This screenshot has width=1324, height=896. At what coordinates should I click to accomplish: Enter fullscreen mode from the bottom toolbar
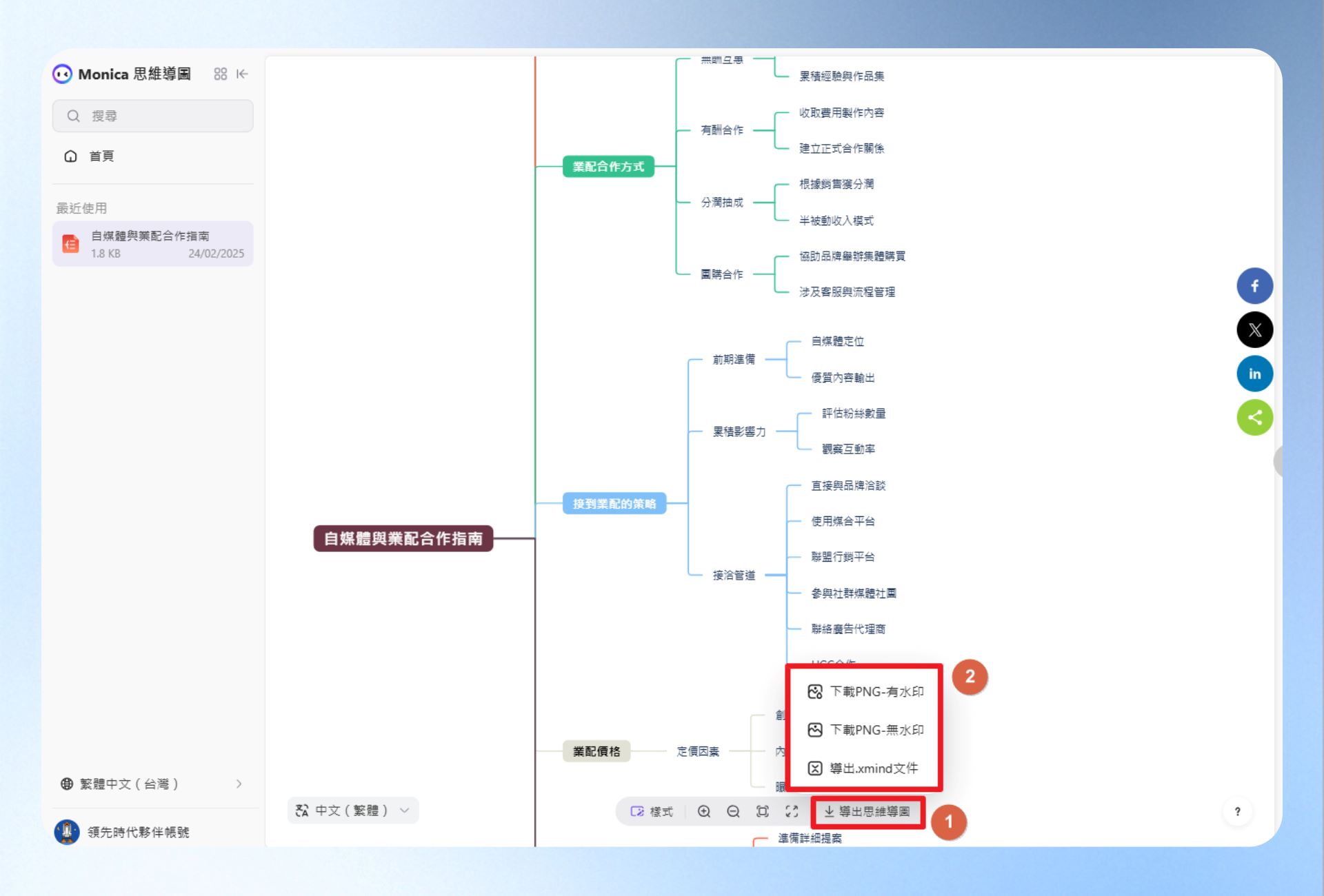(x=792, y=811)
